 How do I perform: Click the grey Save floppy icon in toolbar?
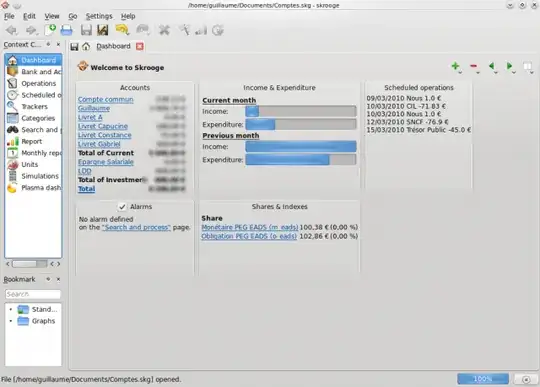pyautogui.click(x=86, y=30)
